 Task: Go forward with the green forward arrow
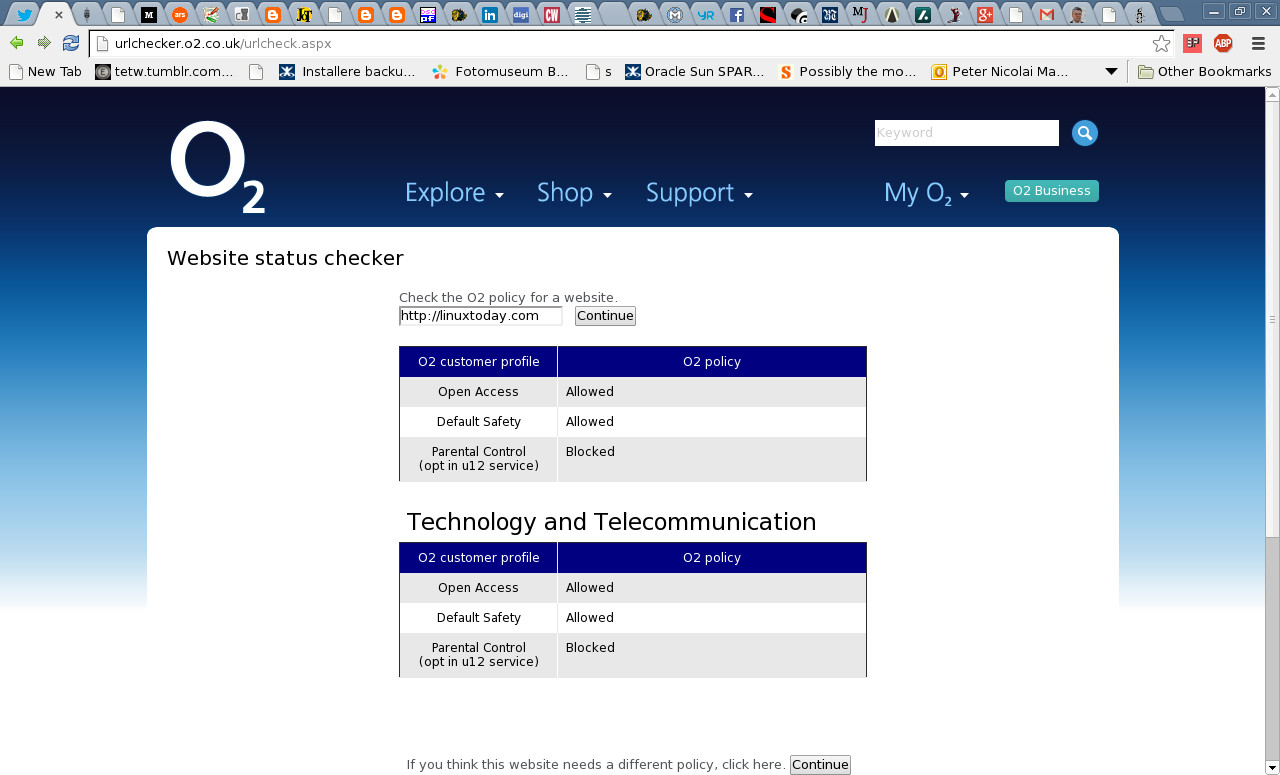tap(44, 43)
